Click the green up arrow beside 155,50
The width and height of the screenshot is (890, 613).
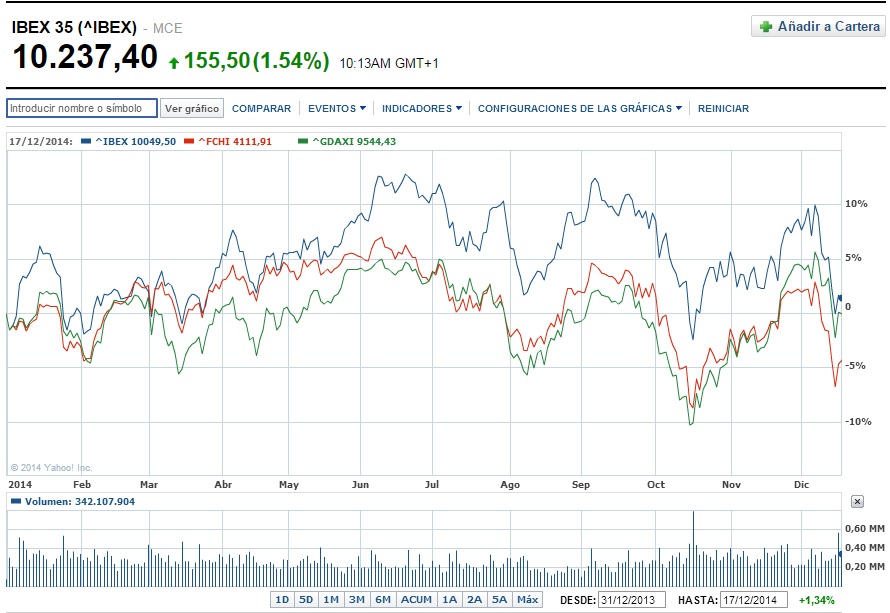tap(174, 62)
